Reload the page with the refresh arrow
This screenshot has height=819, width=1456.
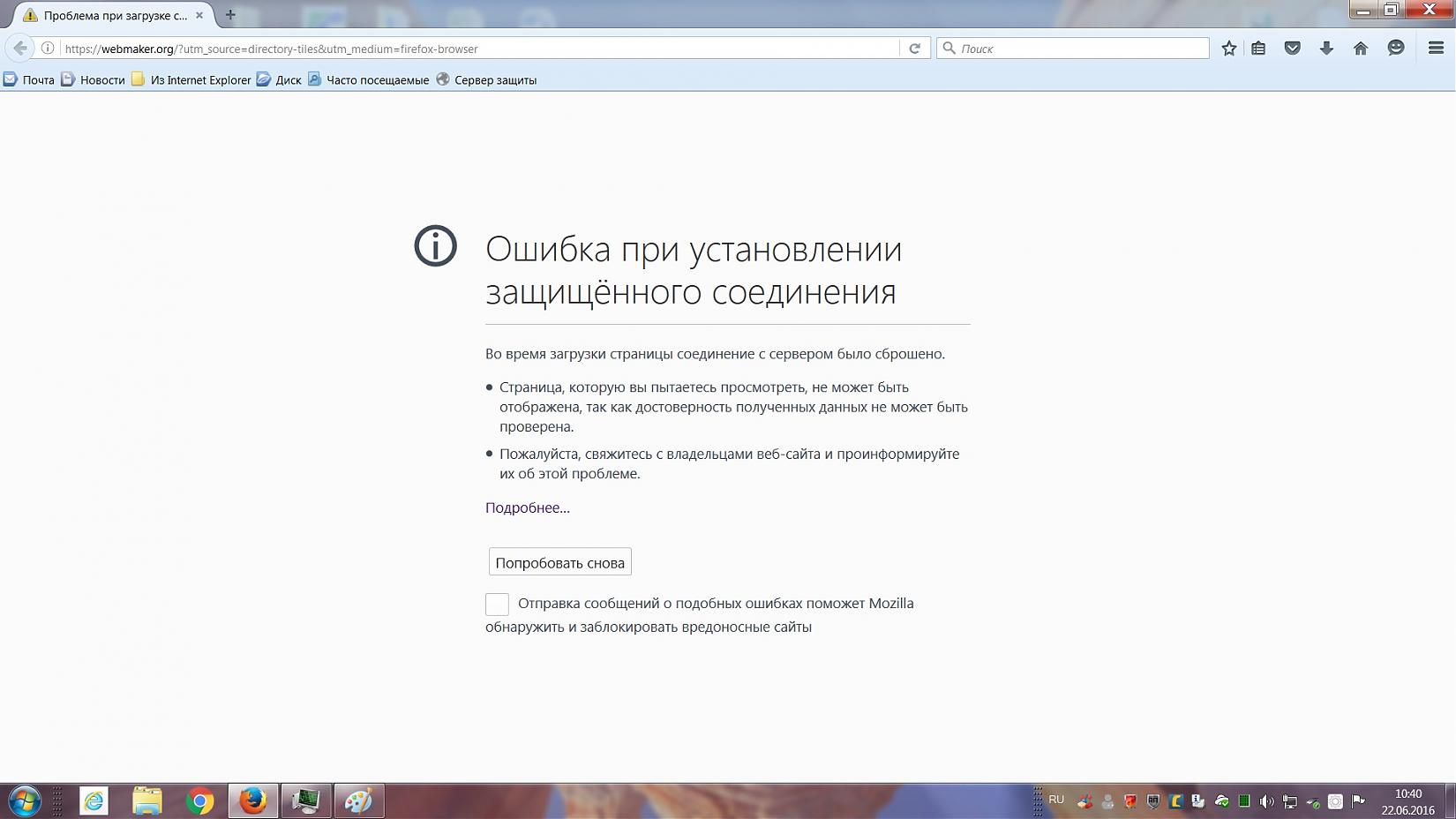tap(915, 49)
